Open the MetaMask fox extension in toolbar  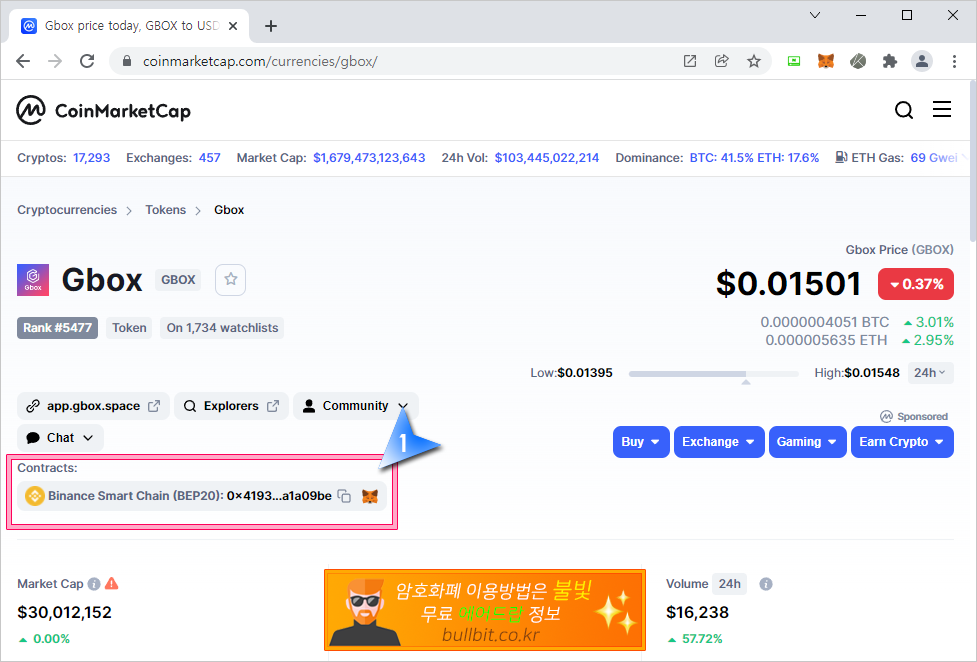(826, 61)
